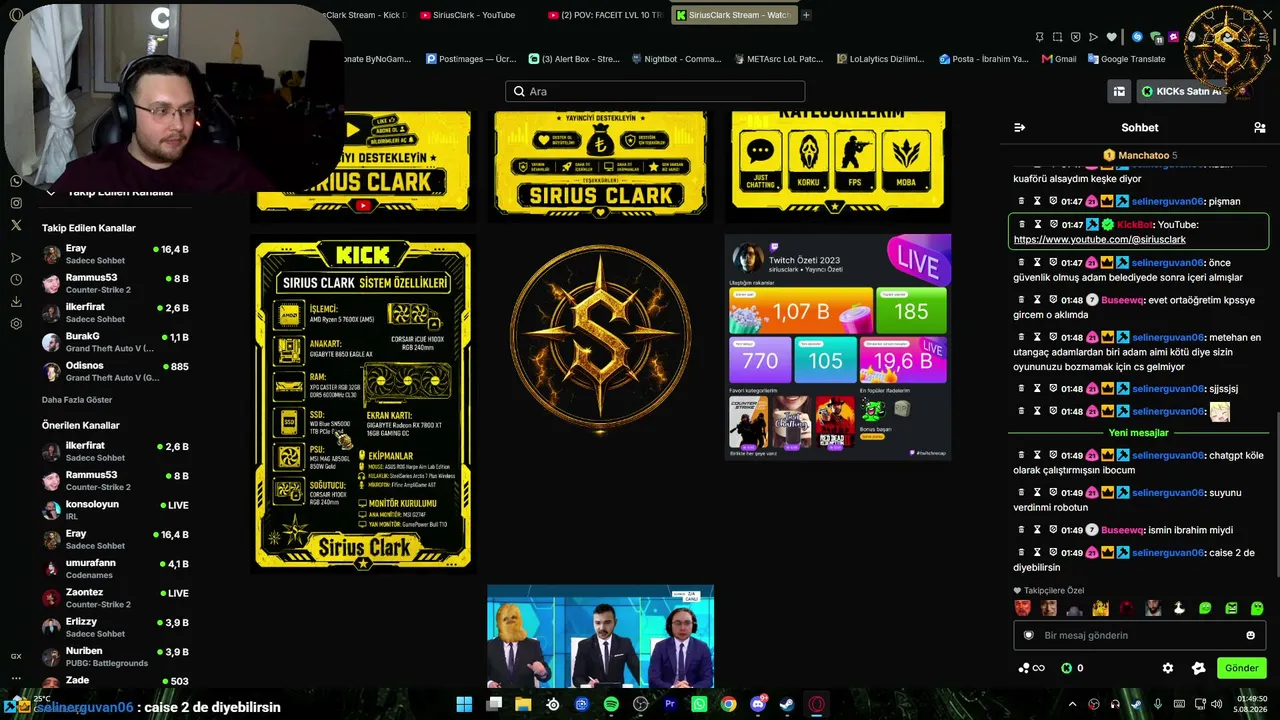Jump to new messages at Yeni mesajlar
The width and height of the screenshot is (1280, 720).
(1139, 433)
